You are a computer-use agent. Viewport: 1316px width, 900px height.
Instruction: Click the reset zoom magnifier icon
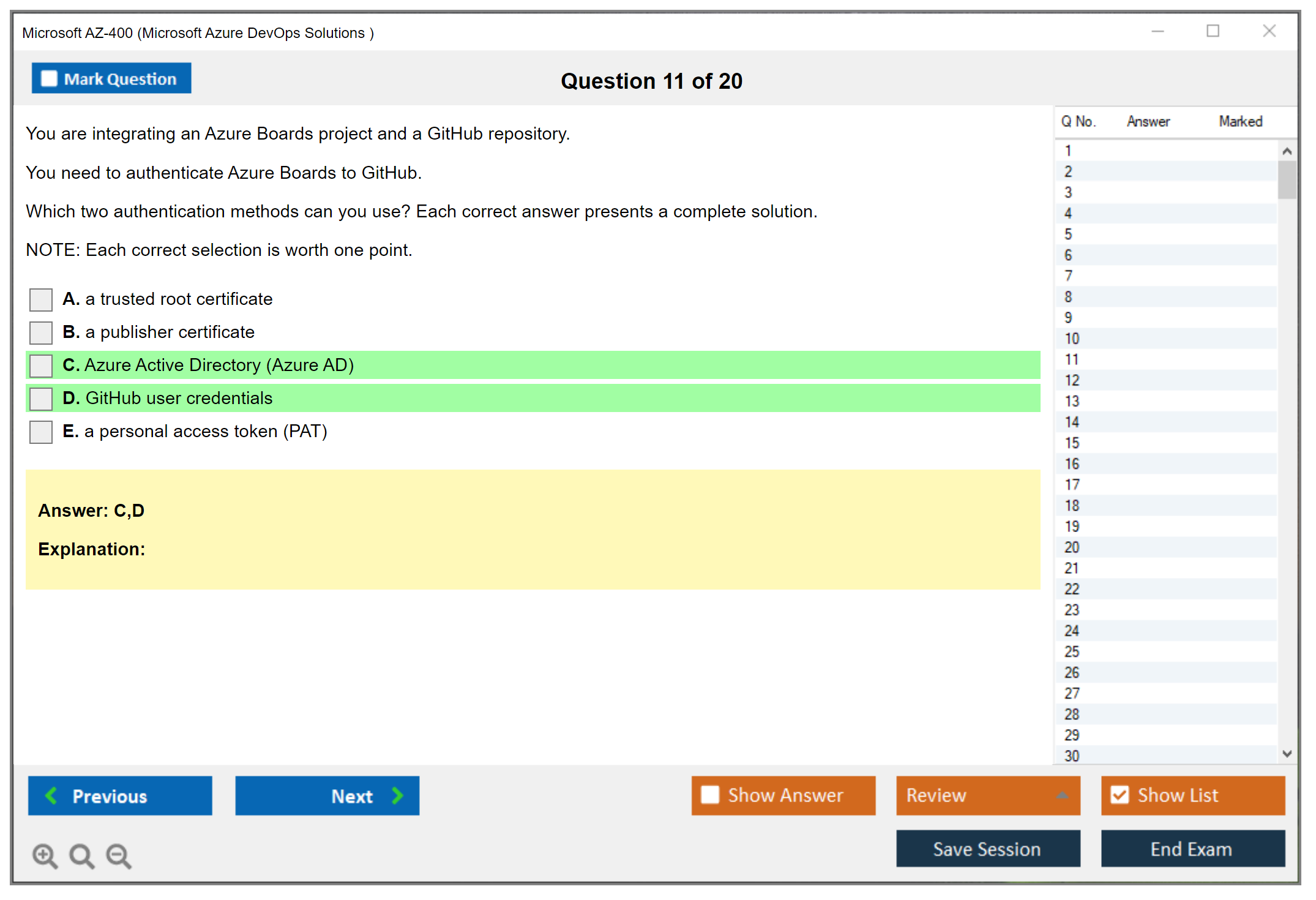pyautogui.click(x=81, y=855)
